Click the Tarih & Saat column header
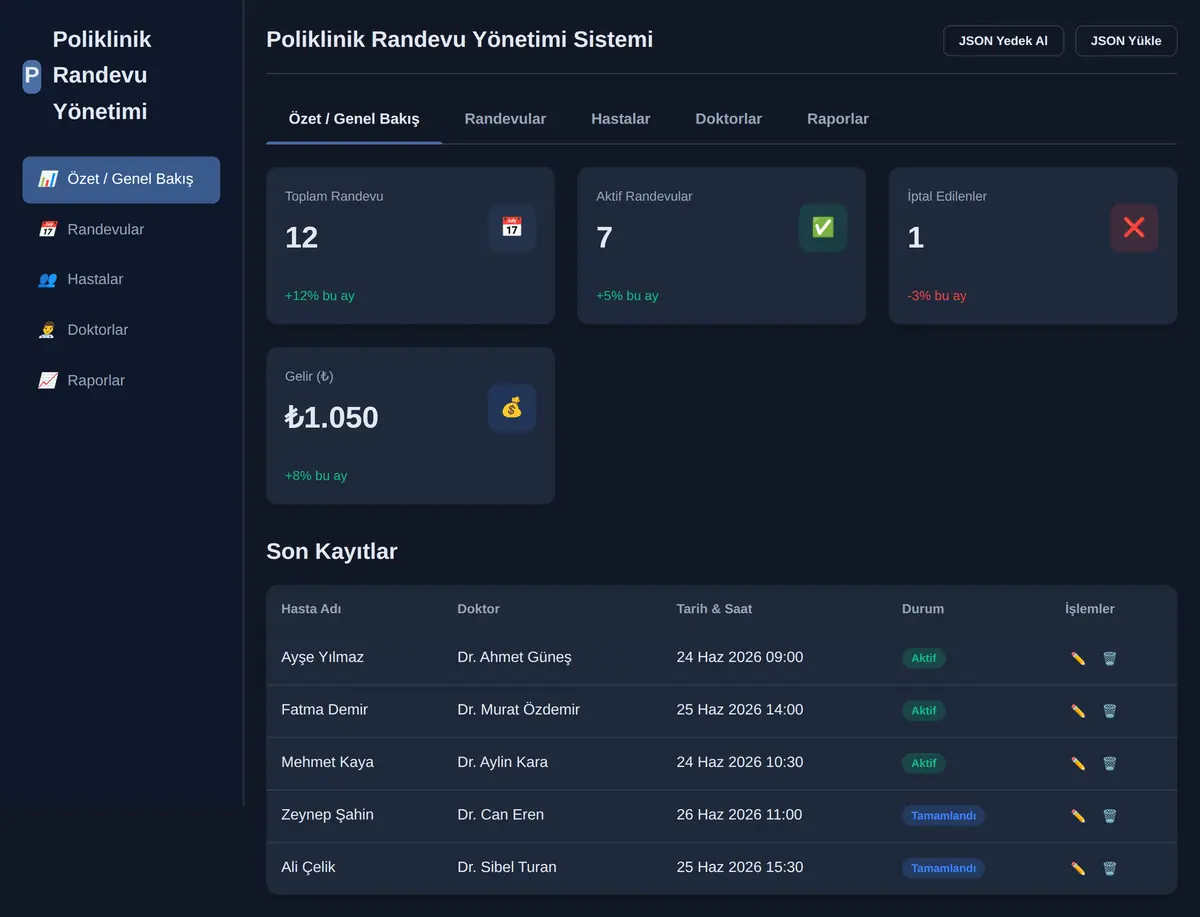 click(x=714, y=609)
